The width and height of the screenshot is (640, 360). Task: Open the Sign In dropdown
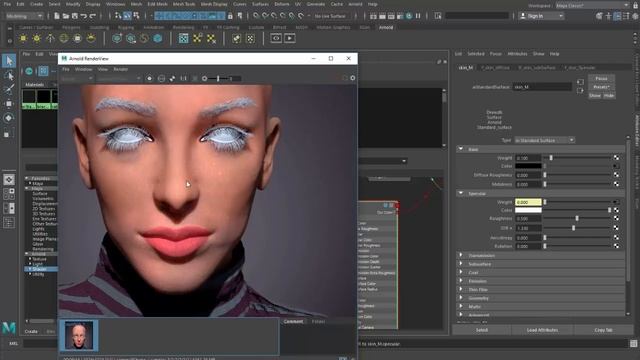541,16
